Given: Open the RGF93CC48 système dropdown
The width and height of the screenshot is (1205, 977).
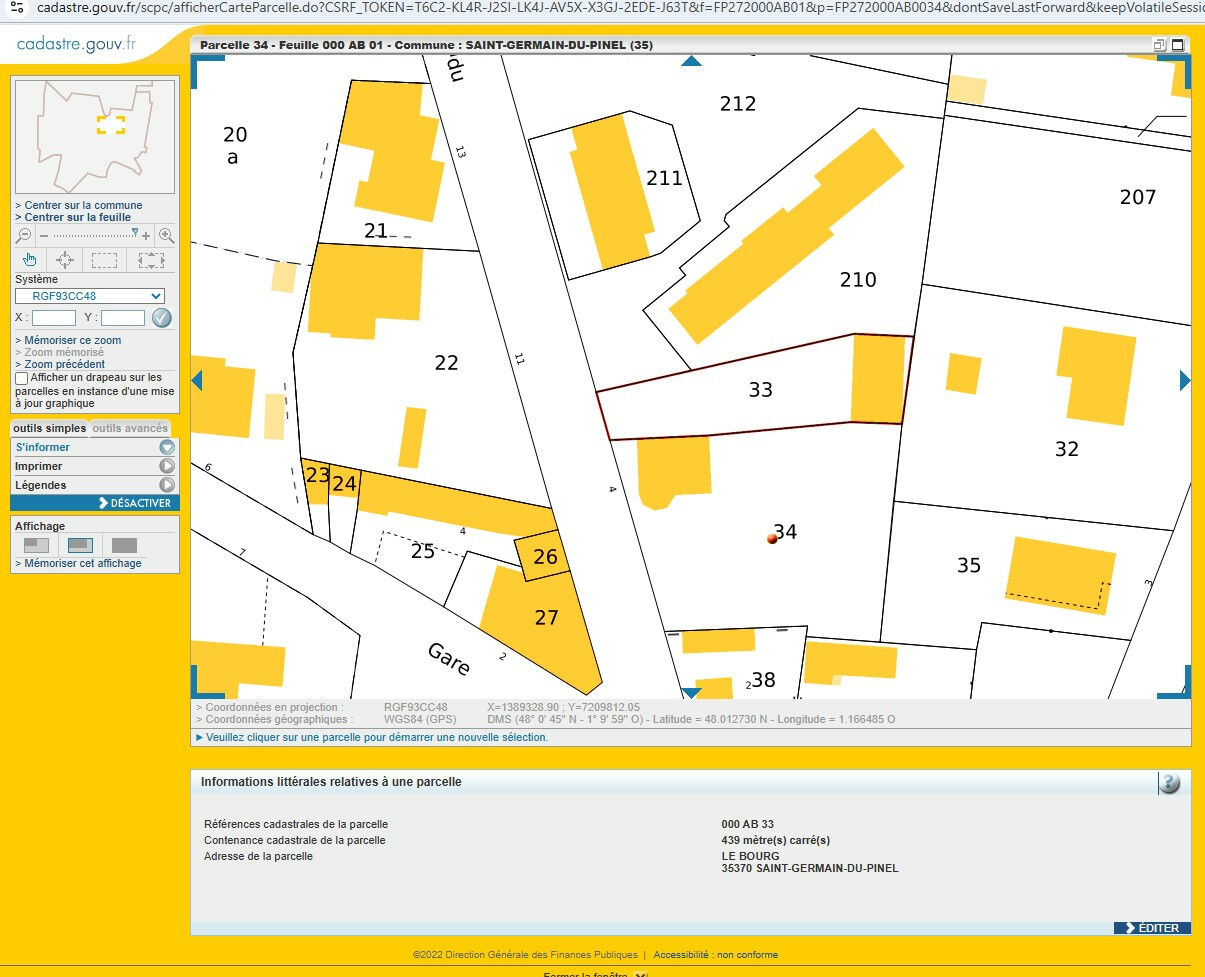Looking at the screenshot, I should pos(90,296).
